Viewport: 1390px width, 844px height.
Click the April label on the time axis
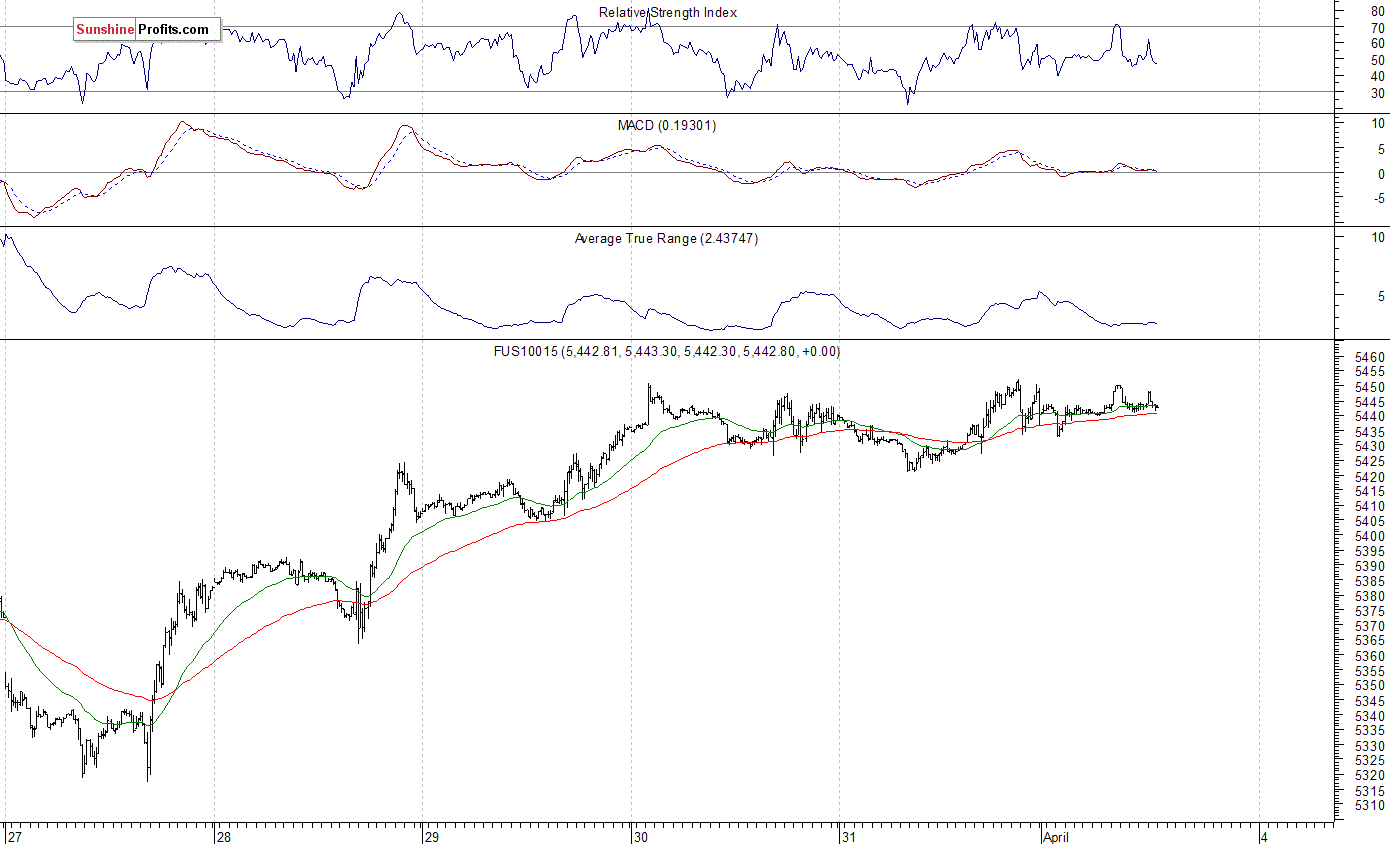1056,837
